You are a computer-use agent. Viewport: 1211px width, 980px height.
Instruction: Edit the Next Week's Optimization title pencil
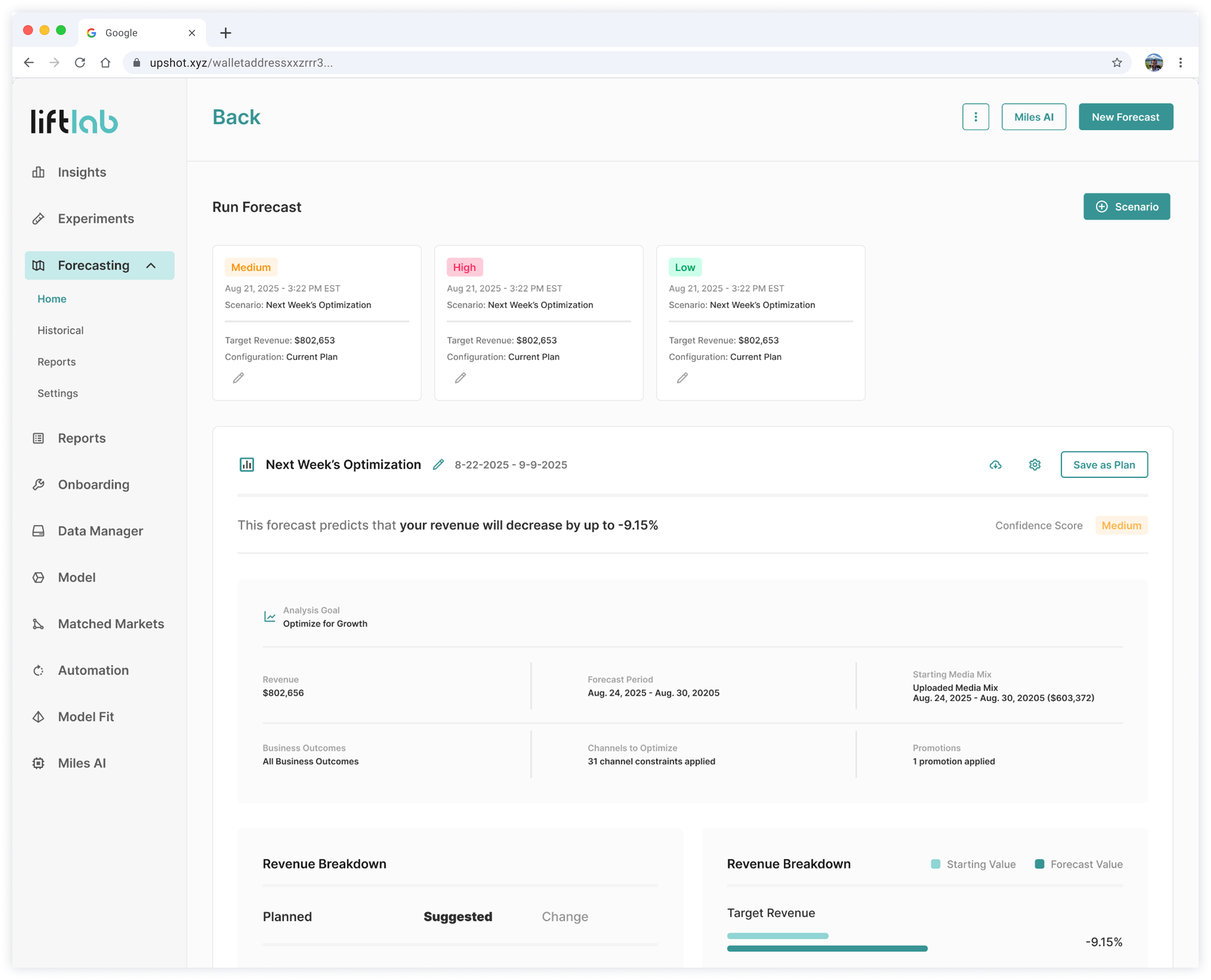438,464
